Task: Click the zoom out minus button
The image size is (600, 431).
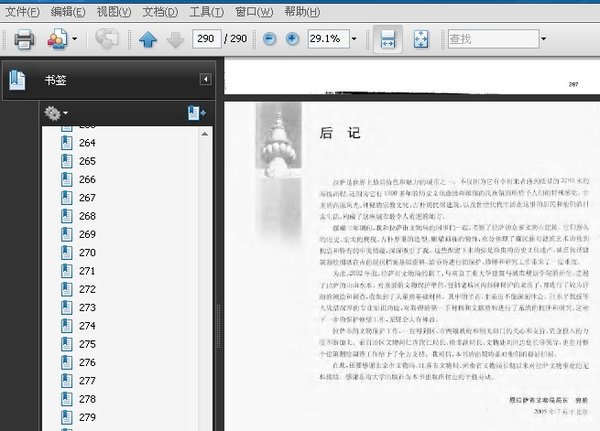Action: click(x=270, y=39)
